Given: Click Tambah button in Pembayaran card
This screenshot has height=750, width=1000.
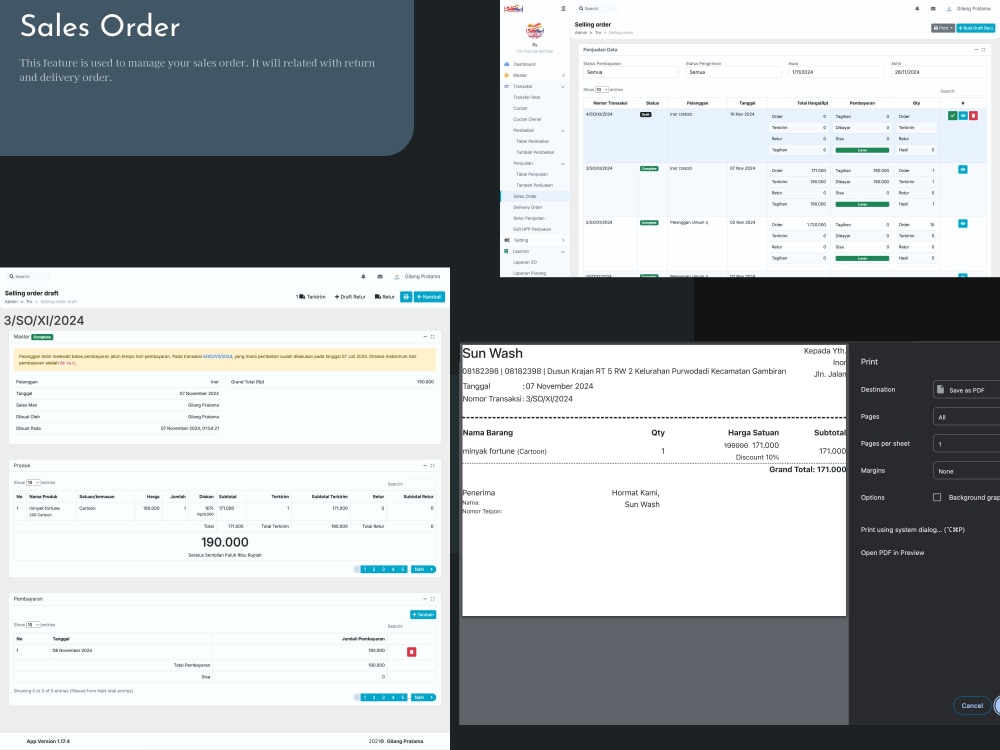Looking at the screenshot, I should pyautogui.click(x=423, y=615).
